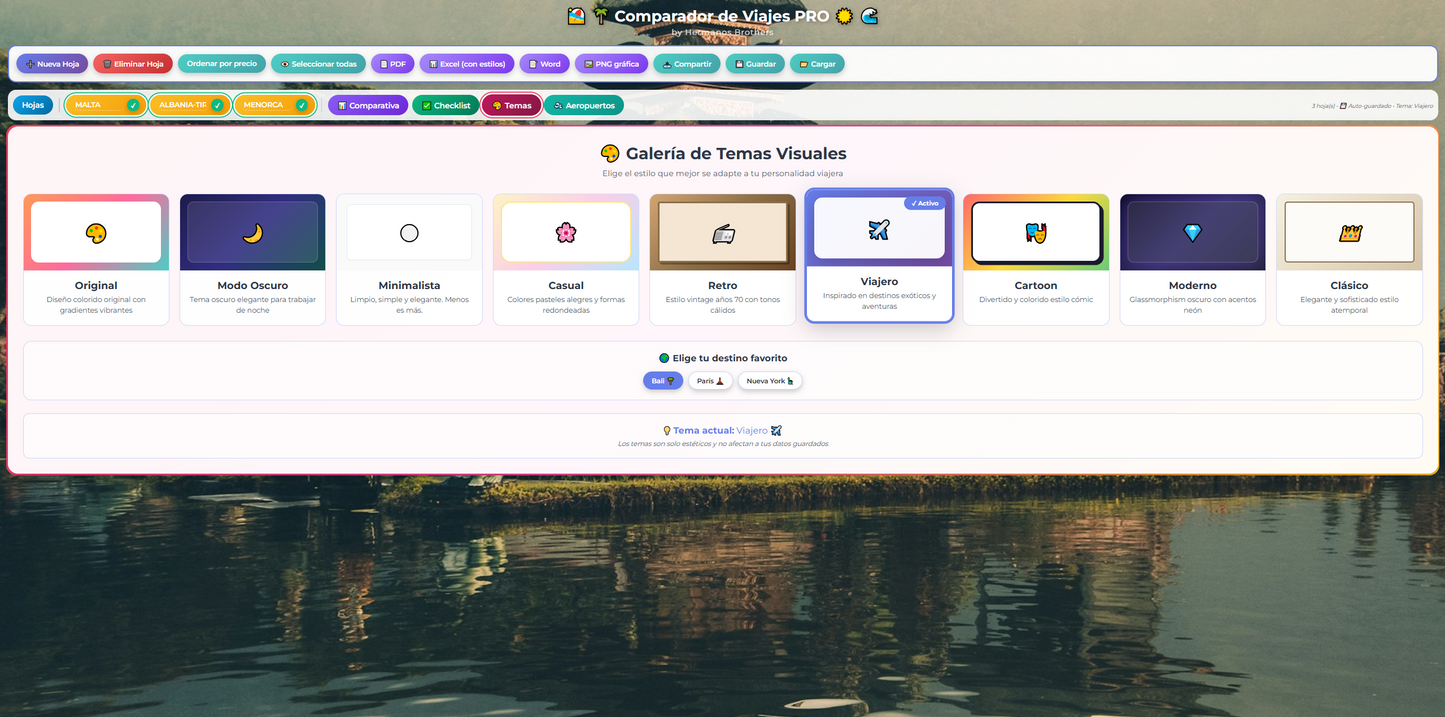Click the Activo badge on Viajero
The height and width of the screenshot is (717, 1445).
pos(925,203)
